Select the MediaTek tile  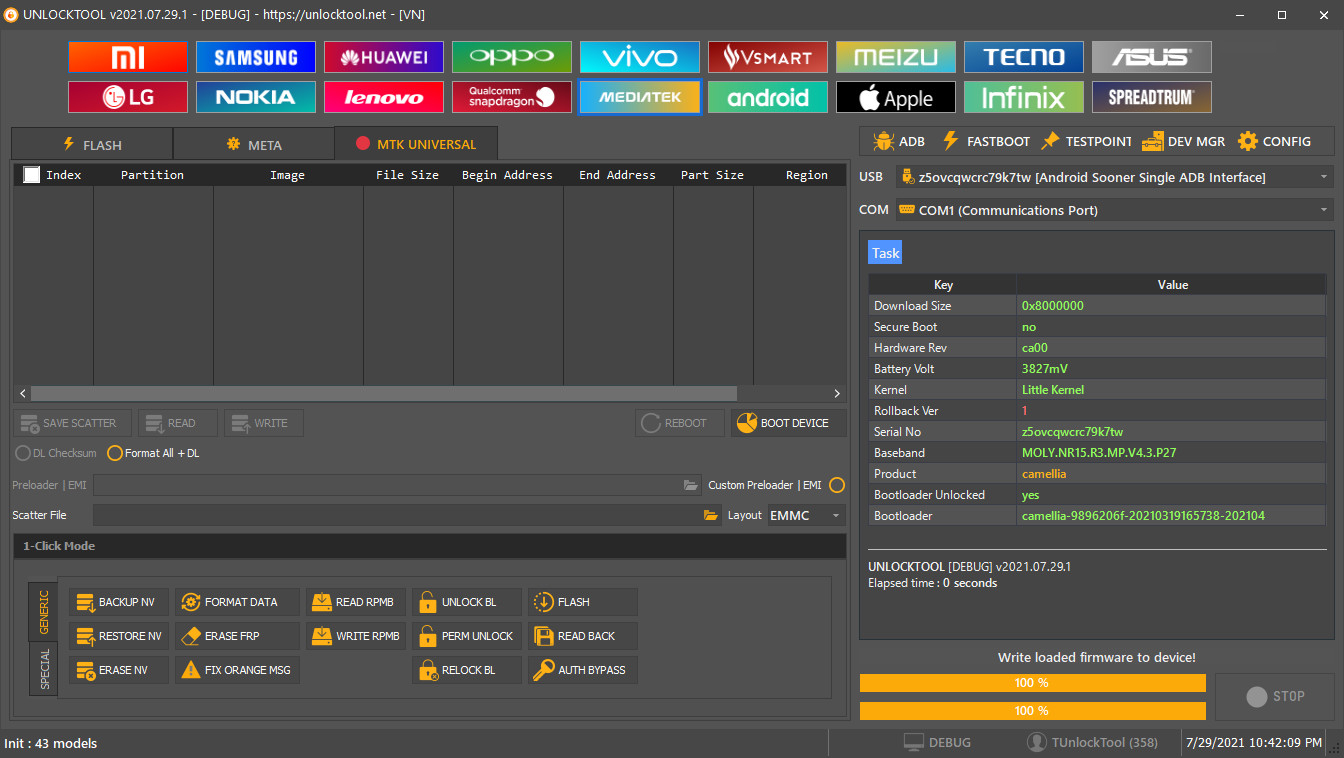coord(640,97)
